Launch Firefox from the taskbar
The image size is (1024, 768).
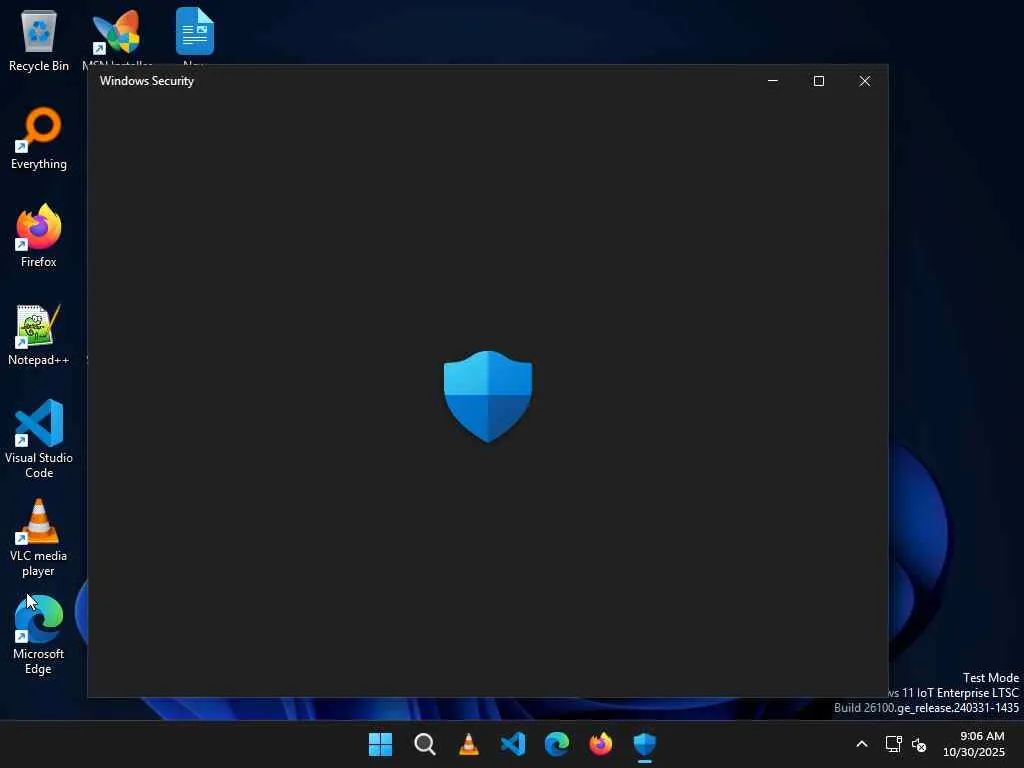[x=600, y=744]
